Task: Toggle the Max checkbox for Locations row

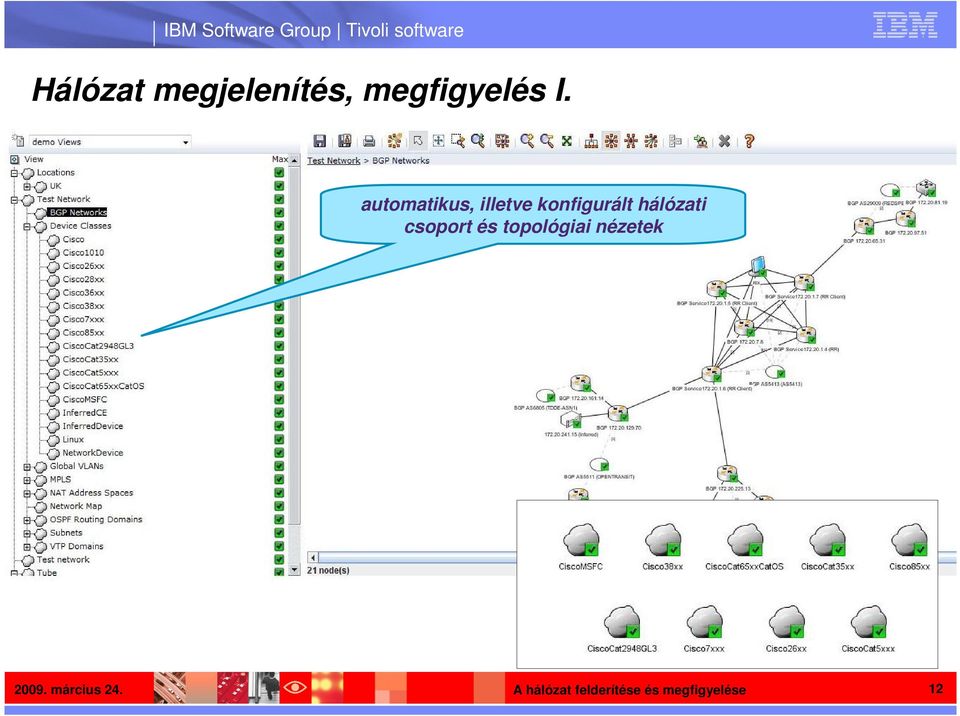Action: (x=279, y=173)
